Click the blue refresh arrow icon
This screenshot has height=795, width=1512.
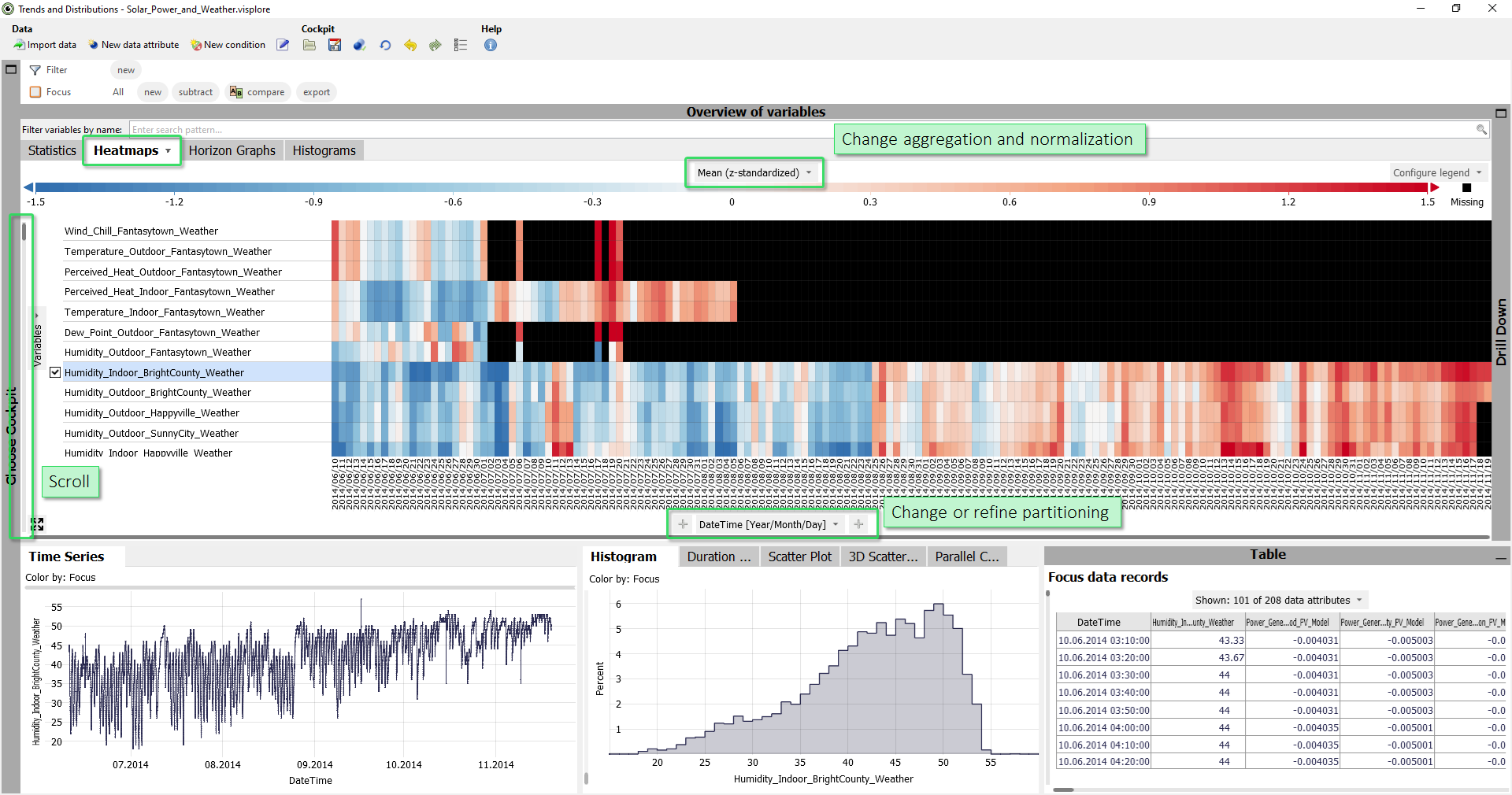point(385,45)
